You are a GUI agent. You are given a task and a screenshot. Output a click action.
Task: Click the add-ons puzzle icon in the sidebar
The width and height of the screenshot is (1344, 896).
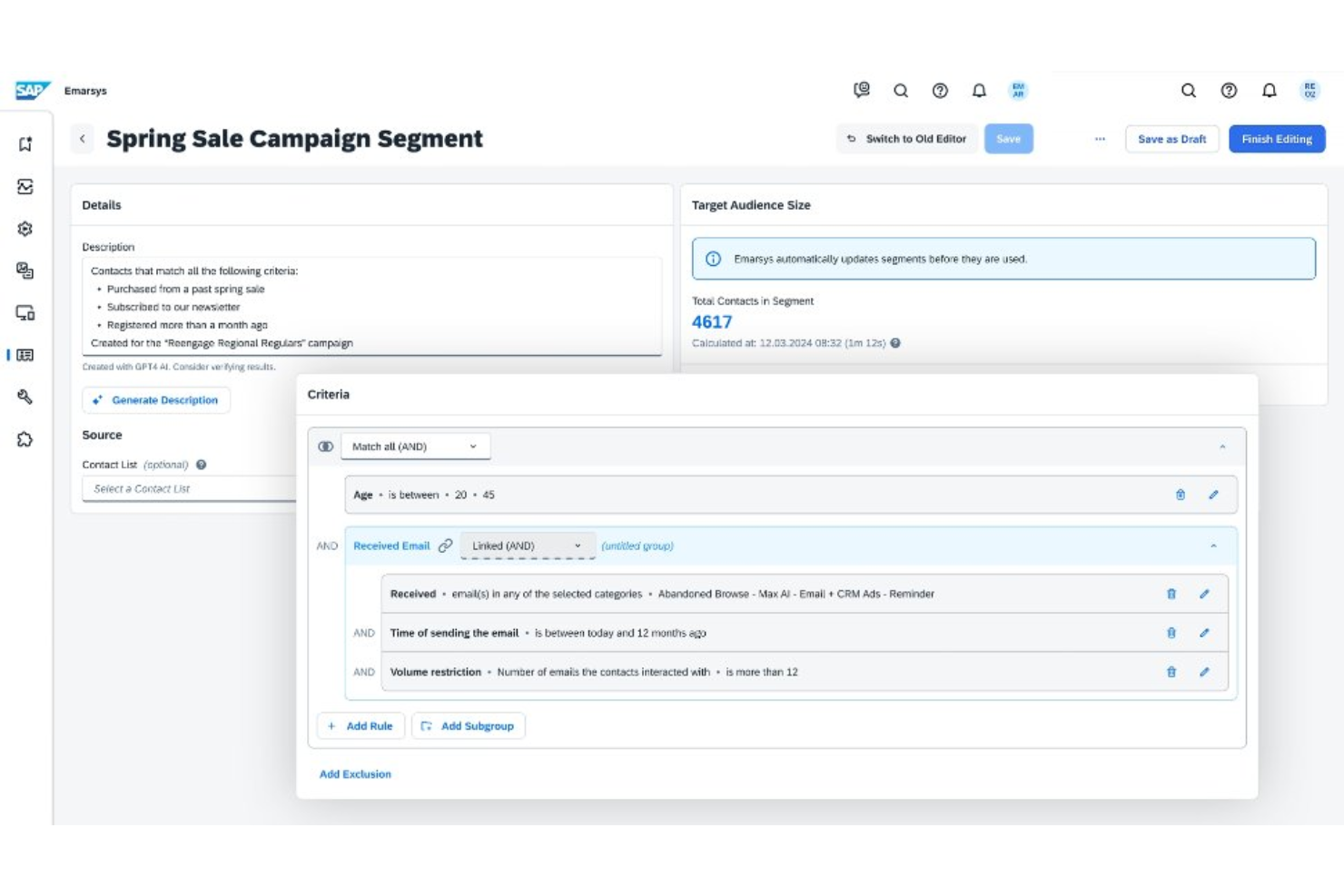(26, 438)
